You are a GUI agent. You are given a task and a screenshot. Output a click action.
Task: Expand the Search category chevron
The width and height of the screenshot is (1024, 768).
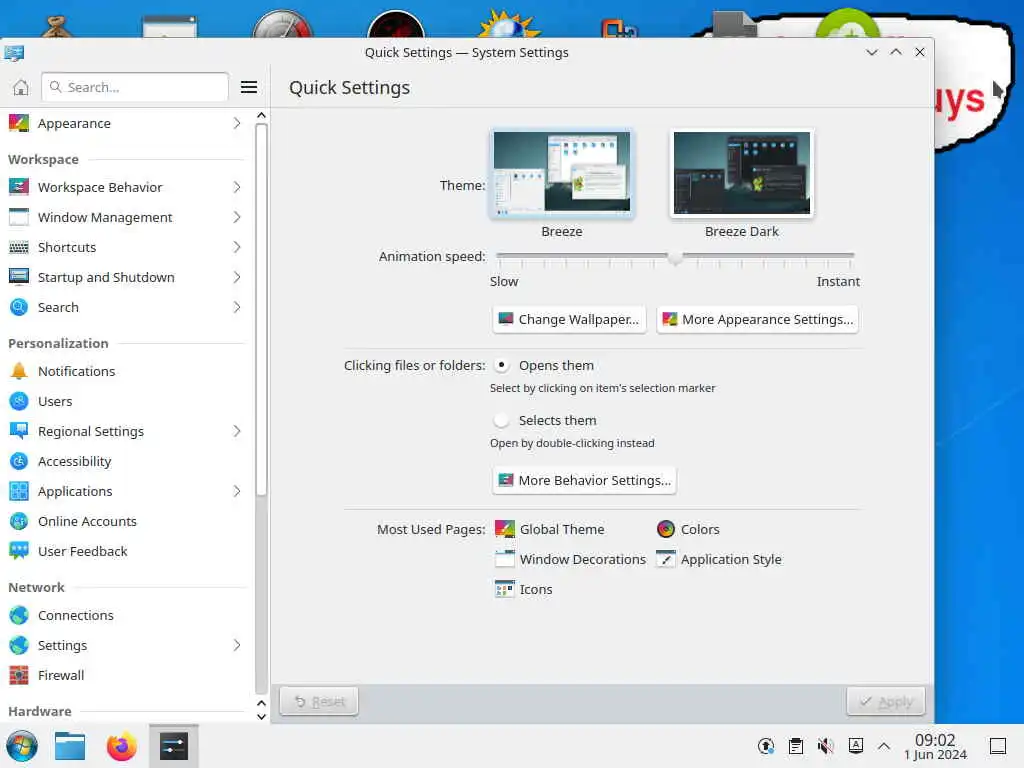coord(237,307)
